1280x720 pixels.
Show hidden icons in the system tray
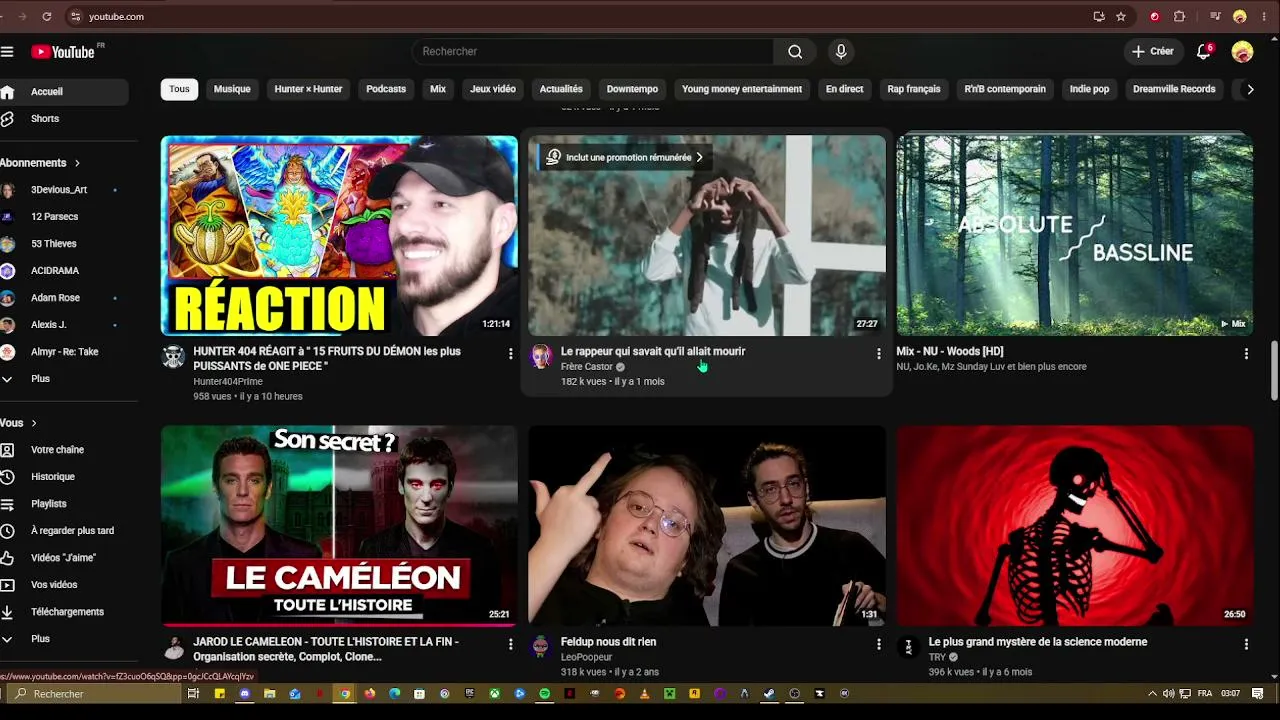click(x=1152, y=694)
